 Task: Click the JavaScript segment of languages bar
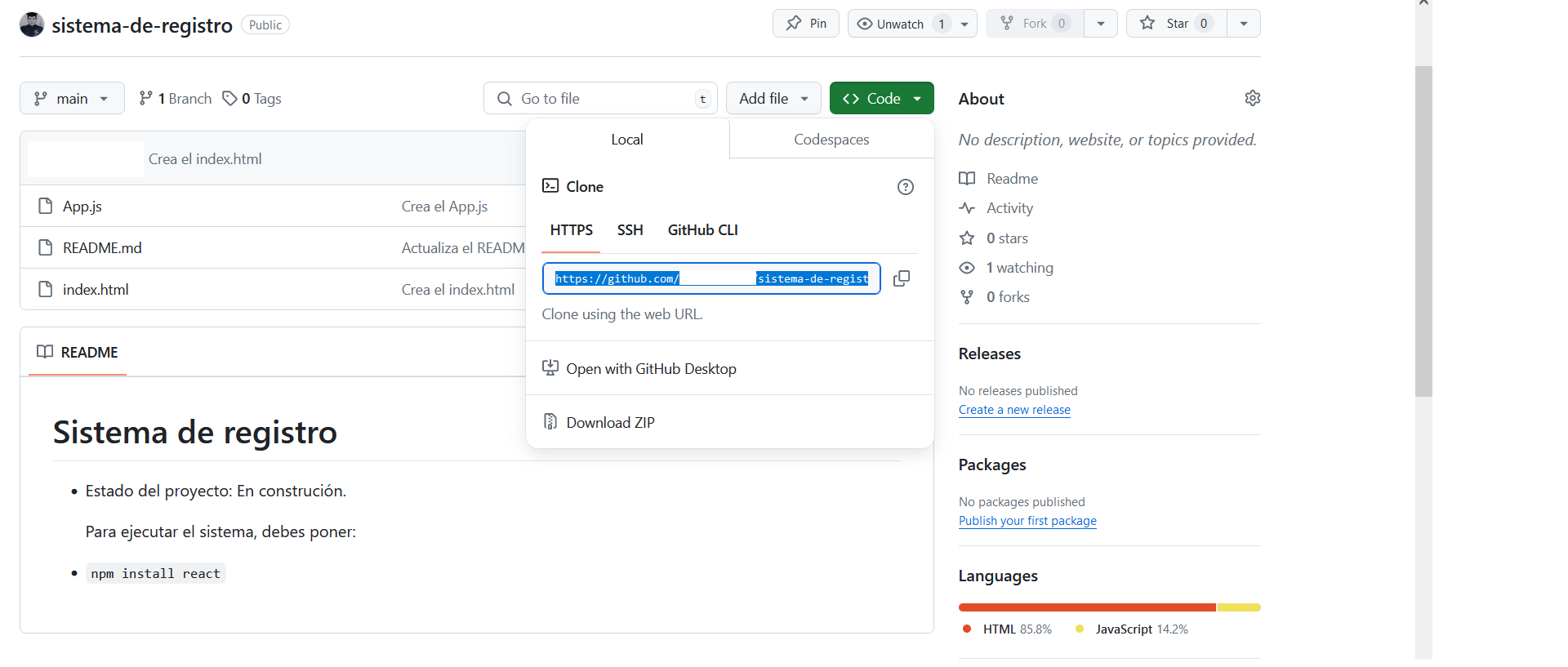tap(1239, 607)
